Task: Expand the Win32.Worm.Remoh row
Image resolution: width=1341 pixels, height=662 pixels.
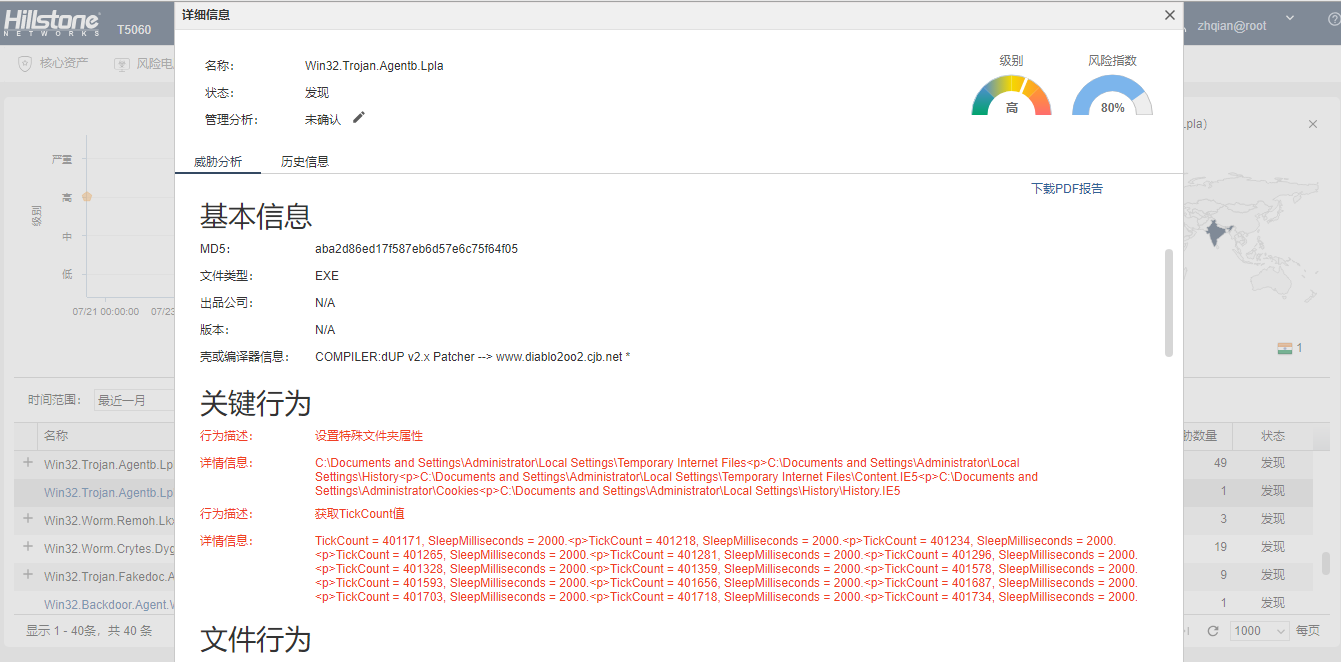Action: point(28,519)
